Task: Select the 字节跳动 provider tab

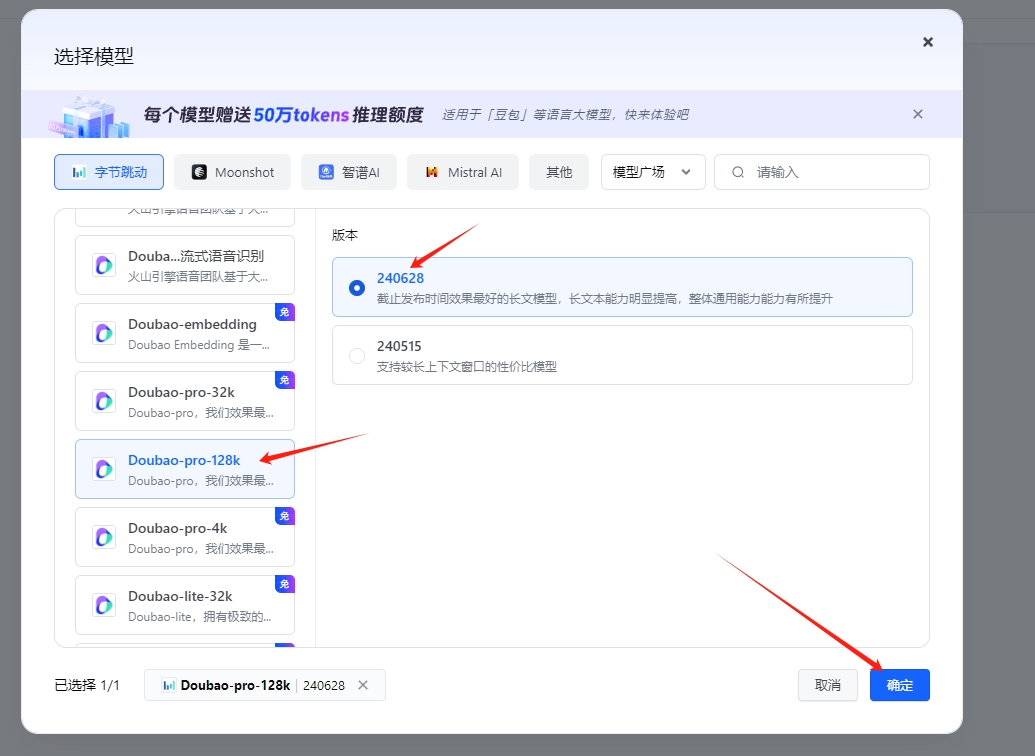Action: (109, 172)
